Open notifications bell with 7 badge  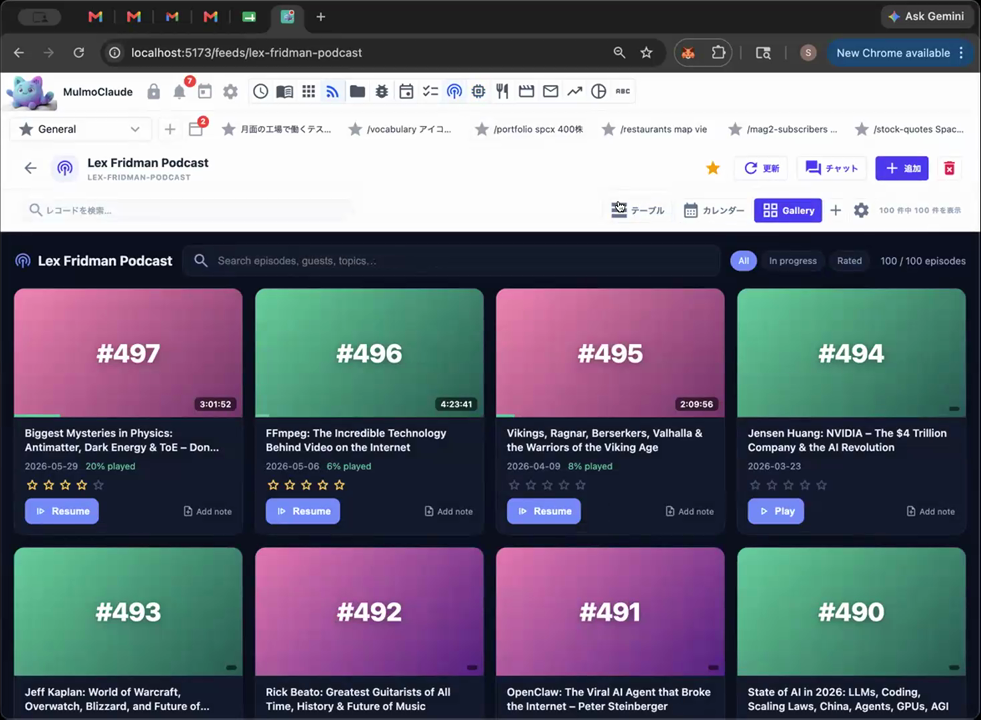pyautogui.click(x=180, y=92)
